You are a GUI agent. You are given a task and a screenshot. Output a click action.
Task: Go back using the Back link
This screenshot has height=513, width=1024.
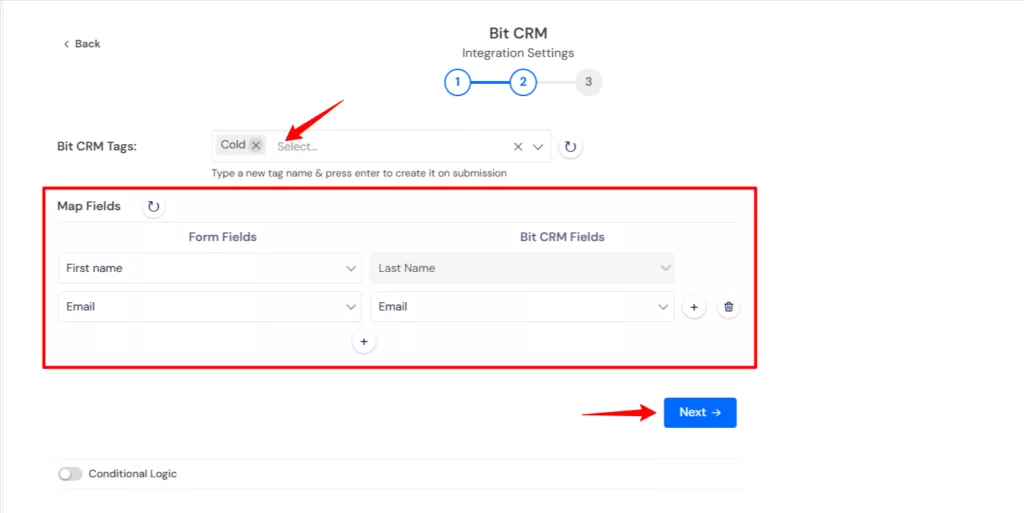pyautogui.click(x=82, y=44)
